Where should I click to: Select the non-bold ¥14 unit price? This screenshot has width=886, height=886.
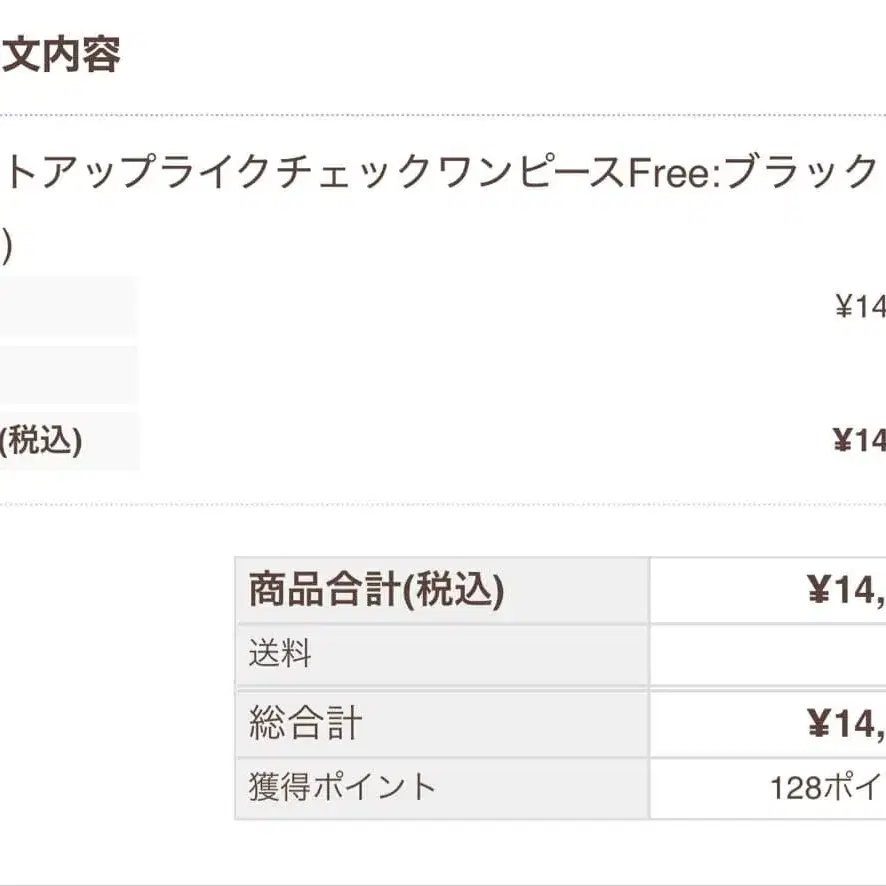[860, 306]
